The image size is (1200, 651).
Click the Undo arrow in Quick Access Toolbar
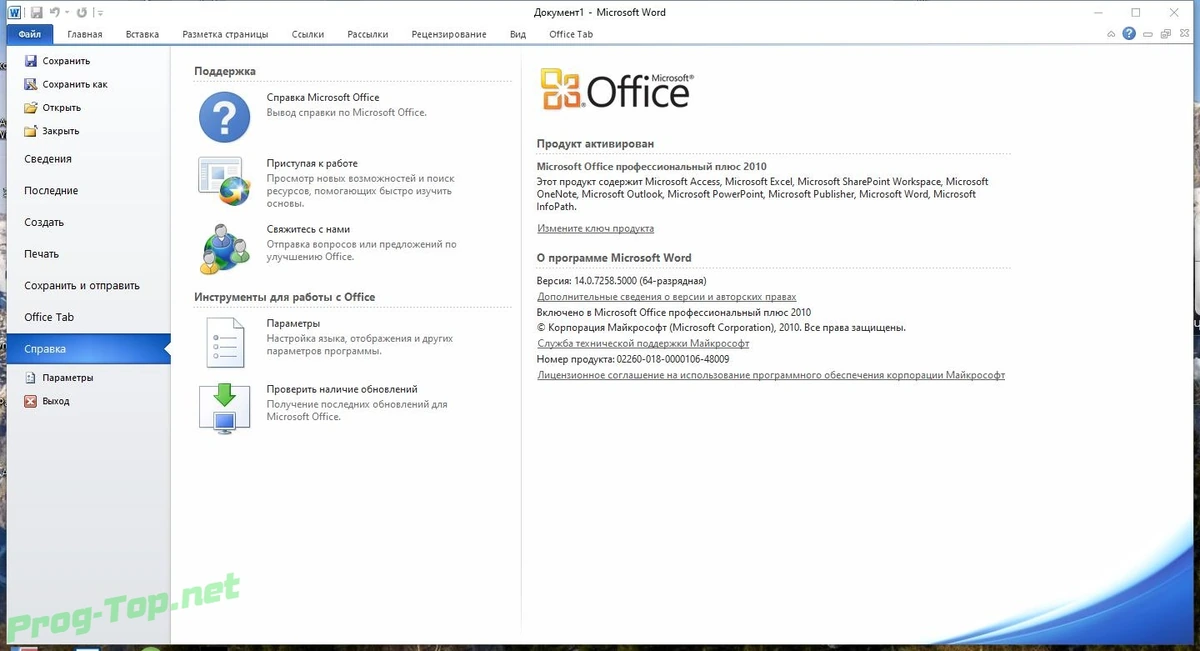(57, 12)
